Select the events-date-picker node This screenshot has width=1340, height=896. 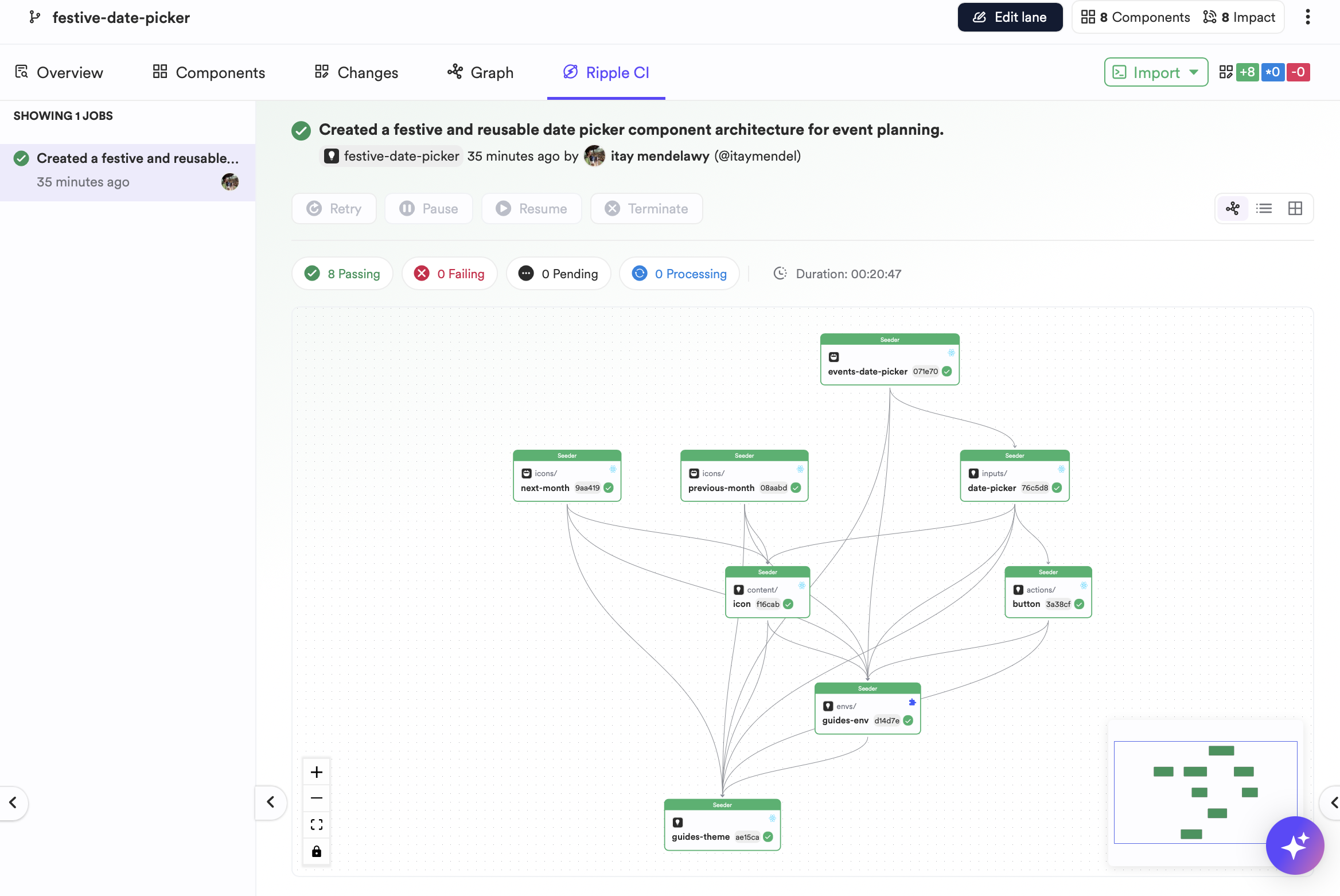coord(890,360)
